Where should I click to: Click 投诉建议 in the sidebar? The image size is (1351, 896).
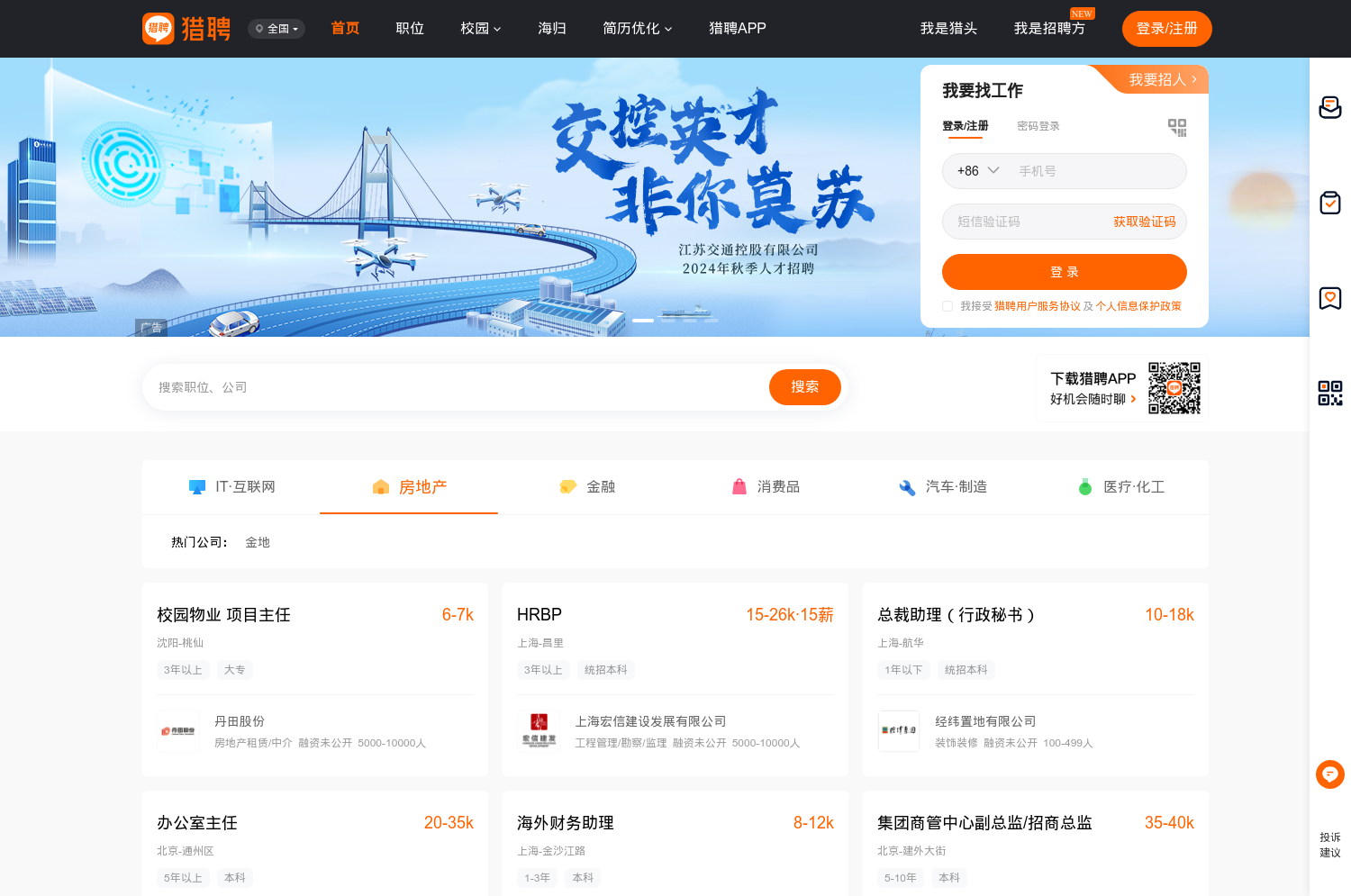(x=1330, y=845)
